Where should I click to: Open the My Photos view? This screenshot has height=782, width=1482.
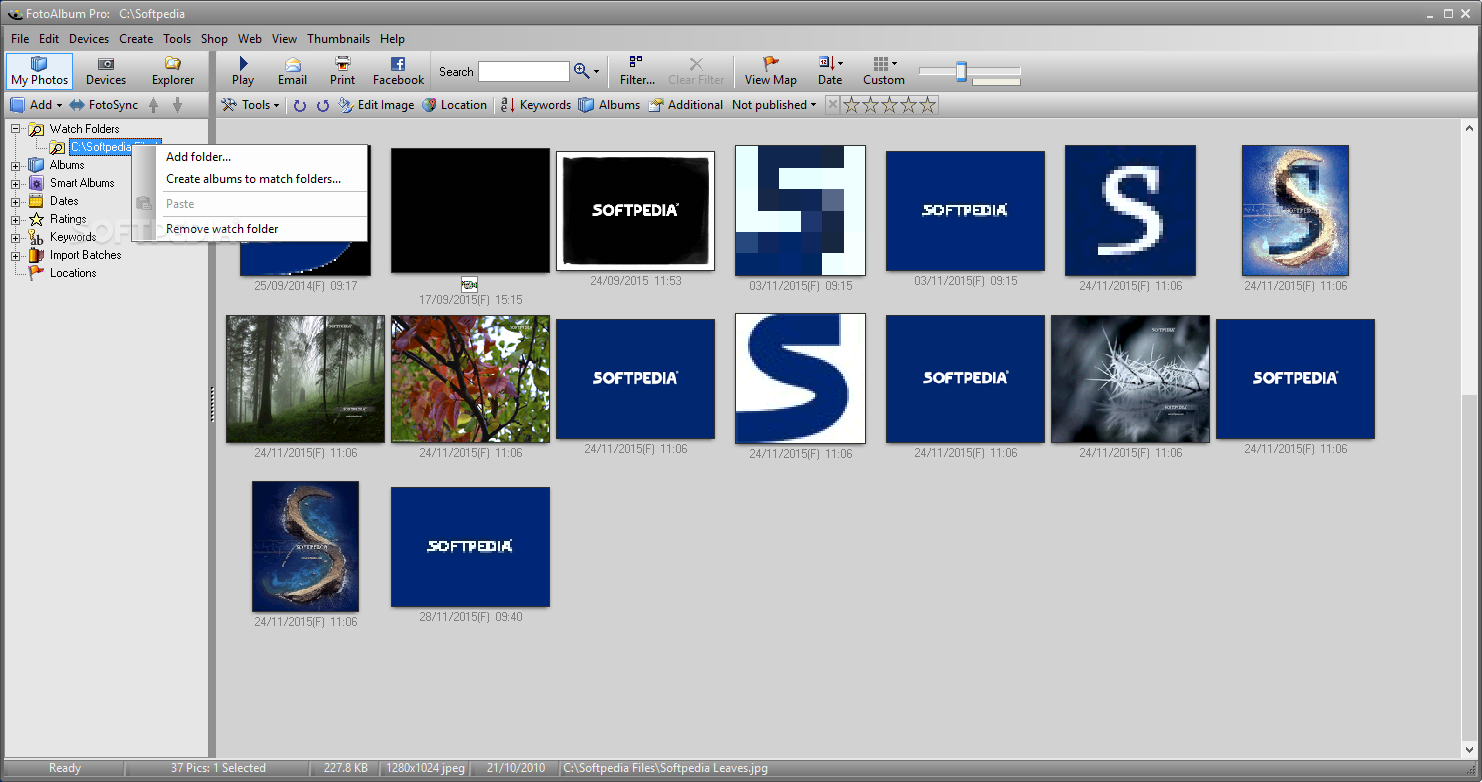pyautogui.click(x=40, y=71)
